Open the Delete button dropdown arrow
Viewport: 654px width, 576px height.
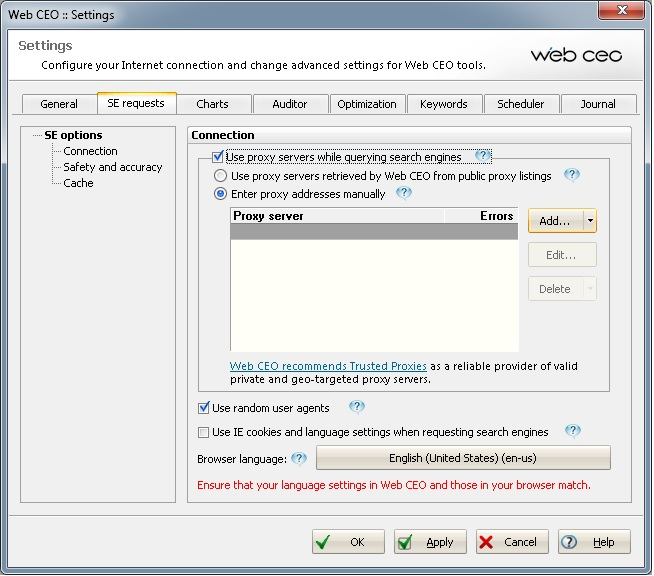590,289
